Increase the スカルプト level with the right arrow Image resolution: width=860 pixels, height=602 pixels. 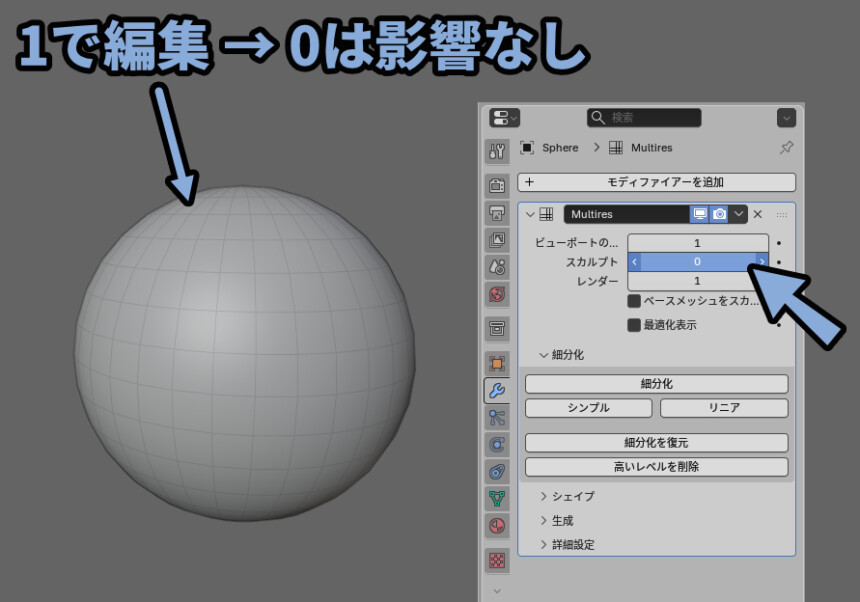pyautogui.click(x=761, y=262)
